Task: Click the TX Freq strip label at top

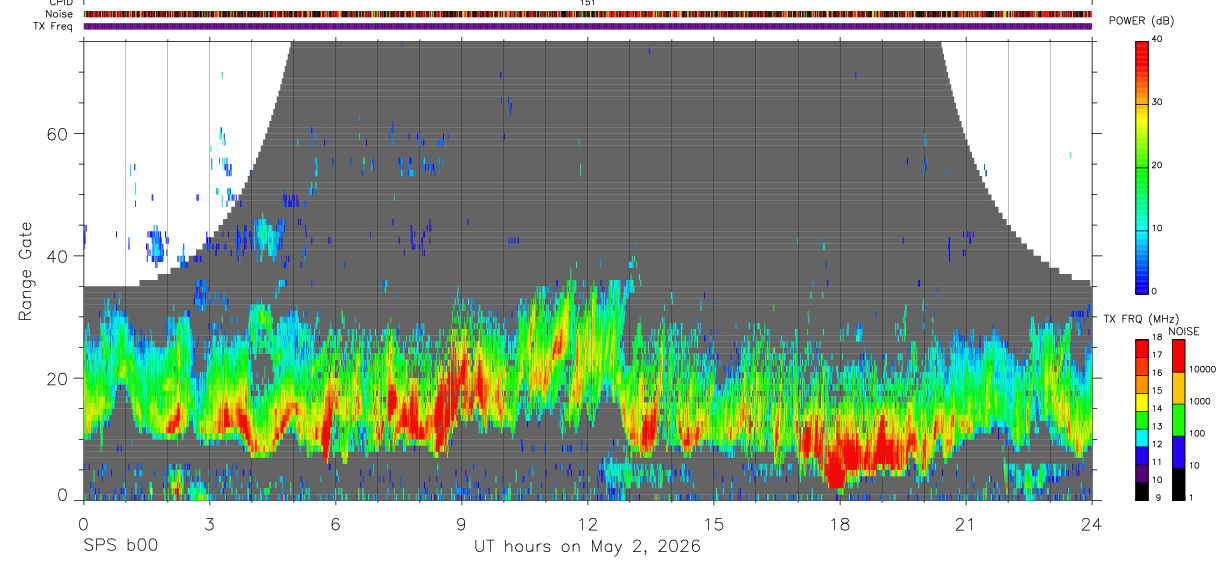Action: 52,26
